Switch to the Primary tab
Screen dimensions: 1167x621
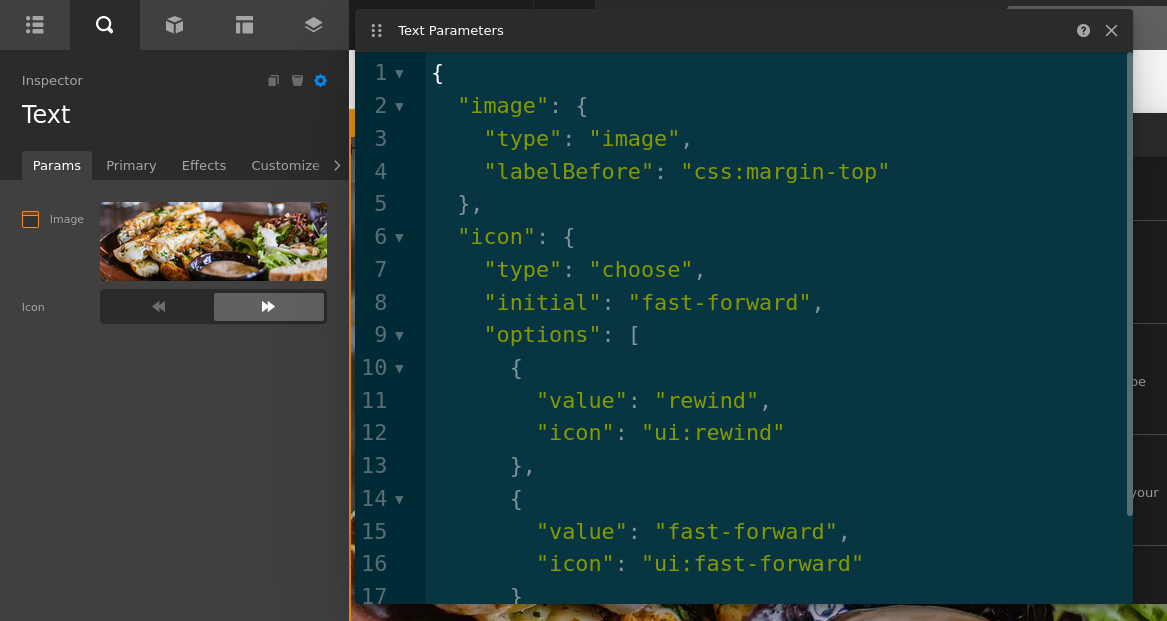pyautogui.click(x=131, y=166)
